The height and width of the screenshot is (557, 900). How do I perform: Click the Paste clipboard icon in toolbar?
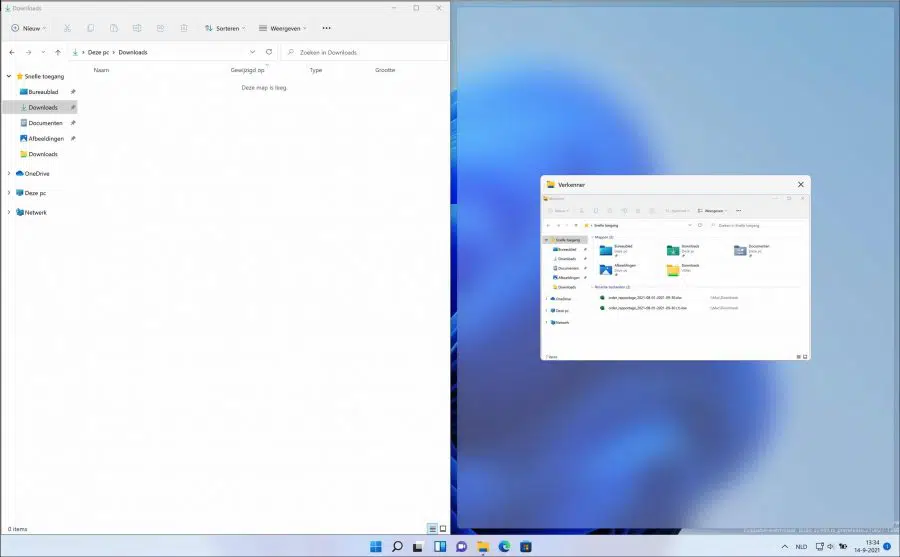[114, 28]
